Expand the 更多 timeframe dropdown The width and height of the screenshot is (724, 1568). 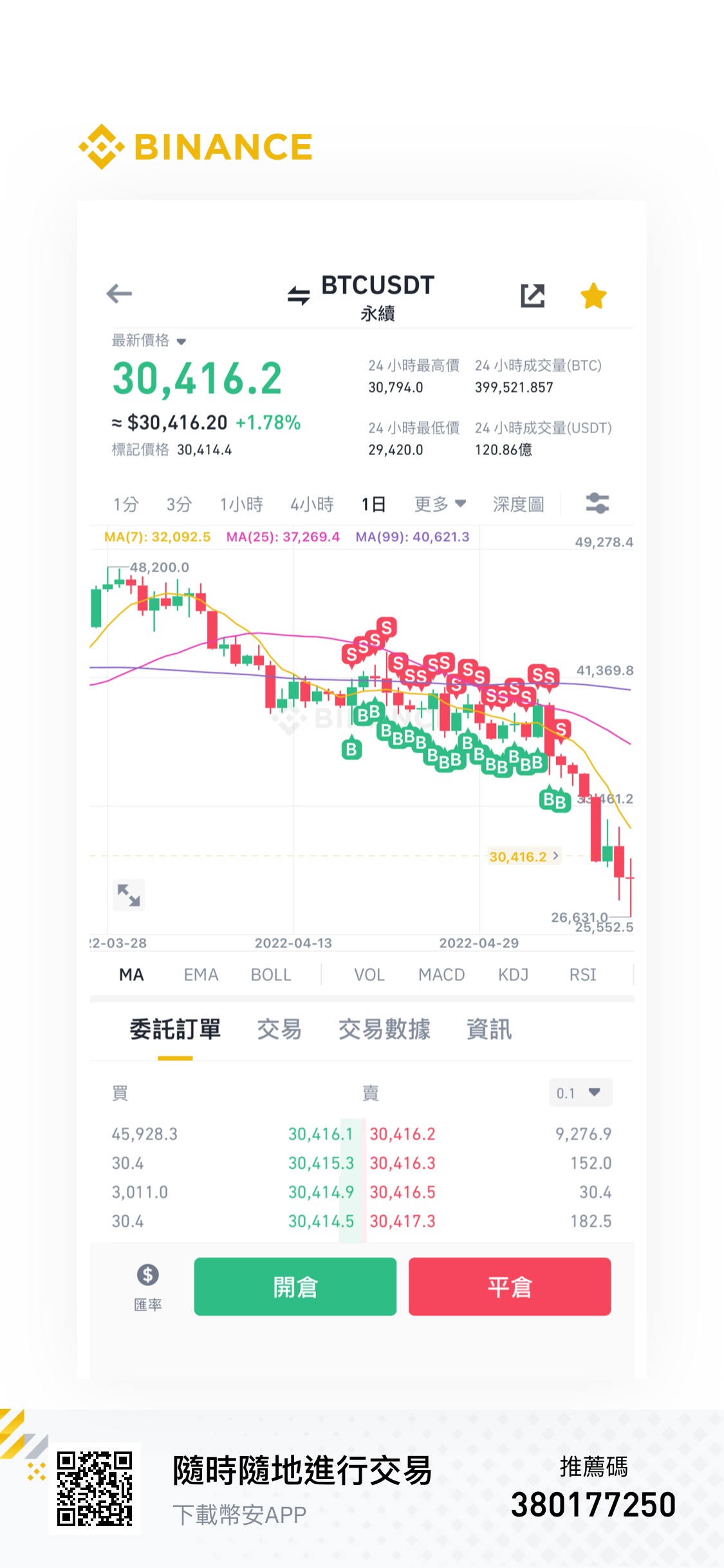pos(440,504)
